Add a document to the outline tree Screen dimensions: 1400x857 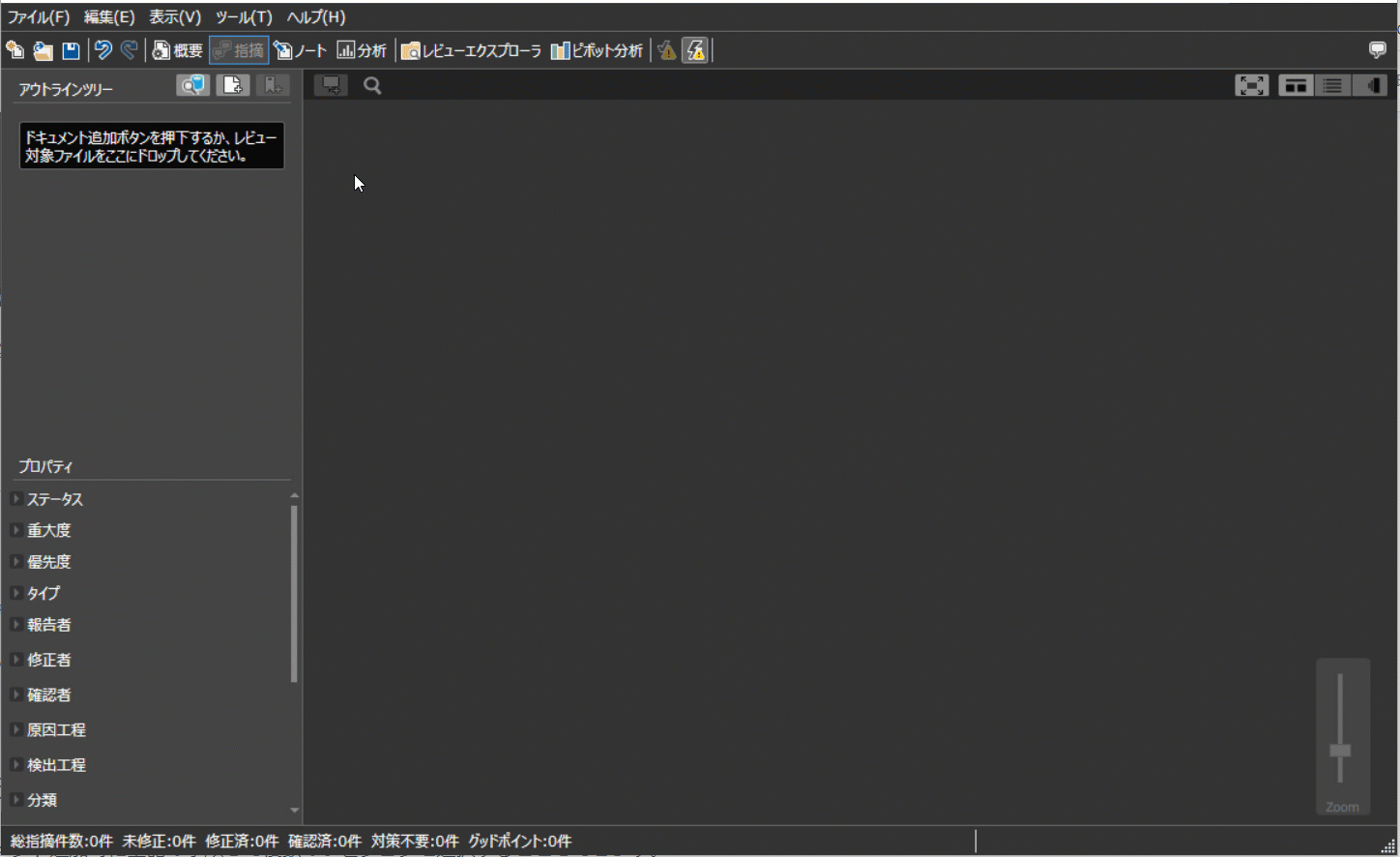[x=232, y=85]
